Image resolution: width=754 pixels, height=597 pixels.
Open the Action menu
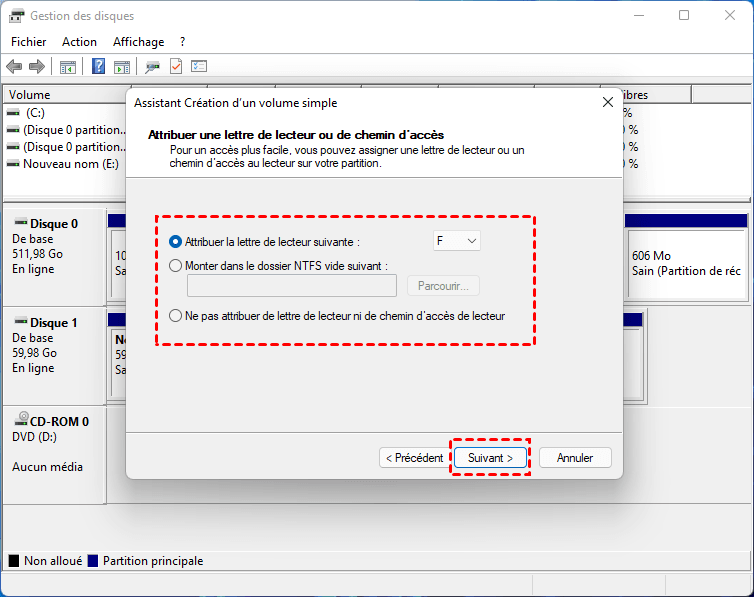(79, 42)
